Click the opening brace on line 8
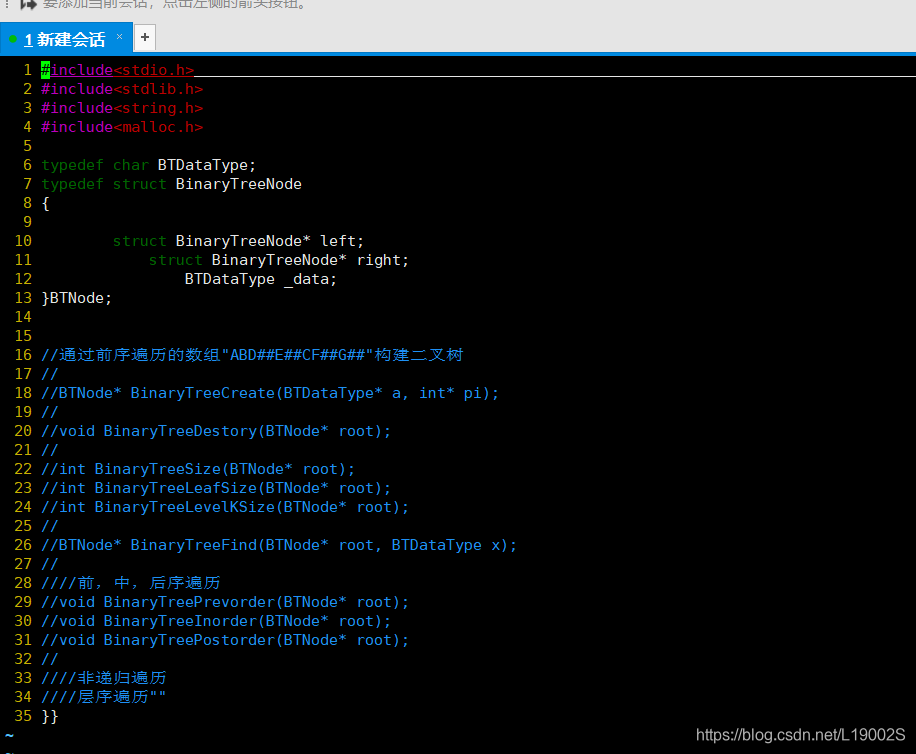916x754 pixels. point(46,203)
